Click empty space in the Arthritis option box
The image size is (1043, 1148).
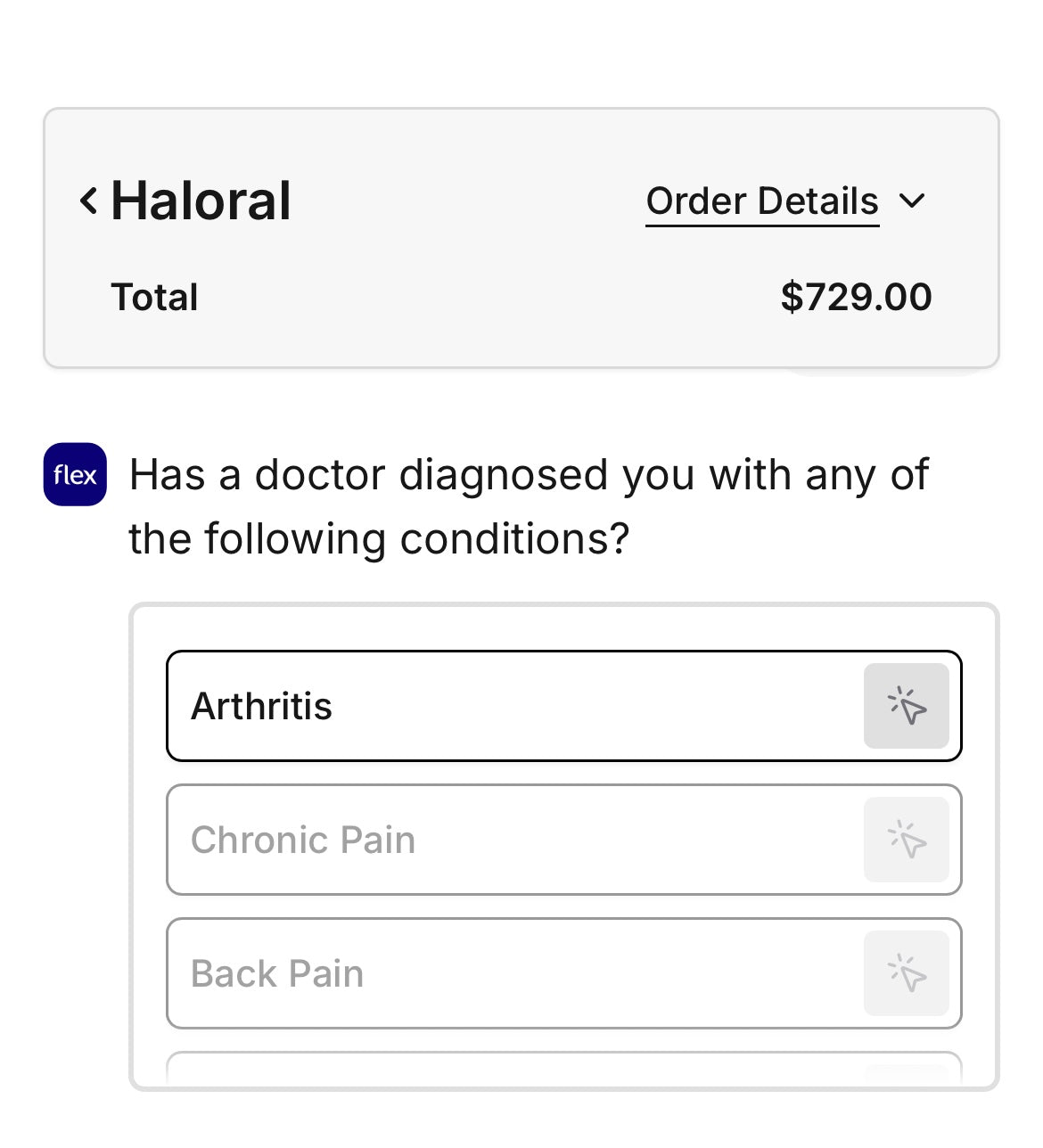(588, 706)
